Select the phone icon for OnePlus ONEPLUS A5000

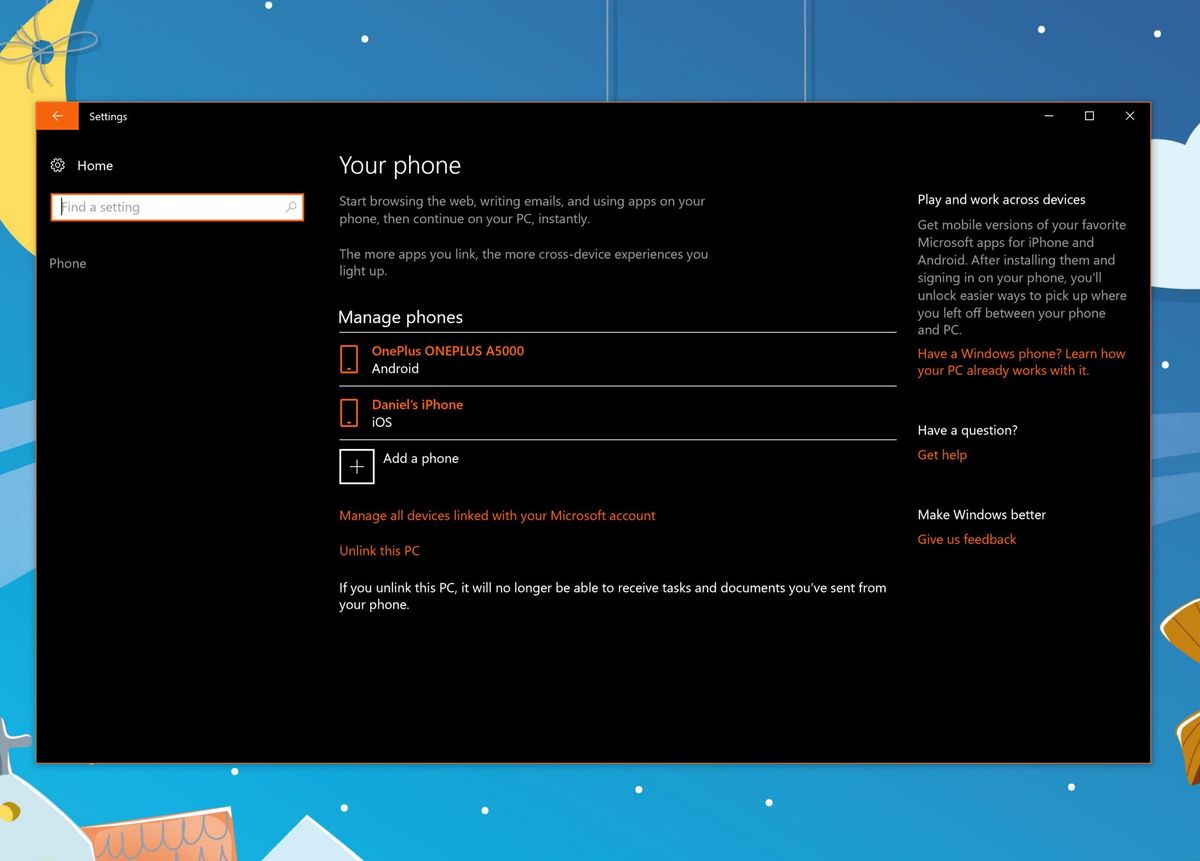tap(349, 359)
